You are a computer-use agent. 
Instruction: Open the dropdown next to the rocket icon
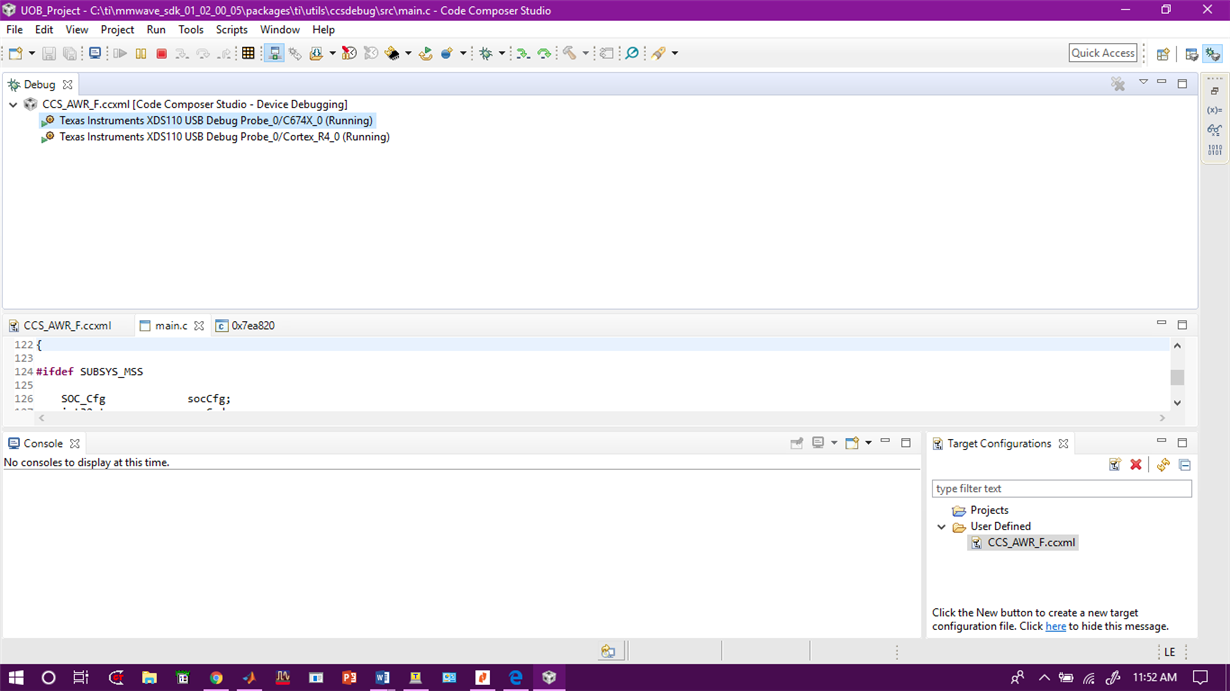[675, 53]
